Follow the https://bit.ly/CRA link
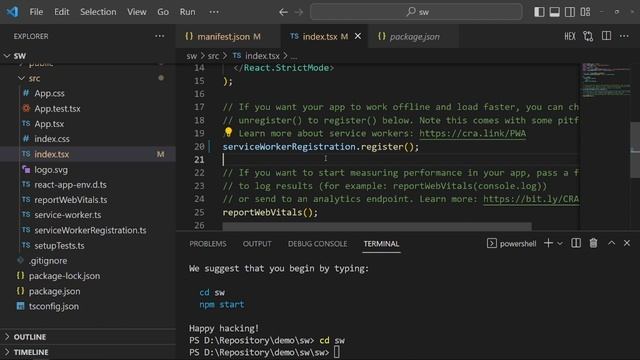Image resolution: width=640 pixels, height=360 pixels. pyautogui.click(x=531, y=199)
